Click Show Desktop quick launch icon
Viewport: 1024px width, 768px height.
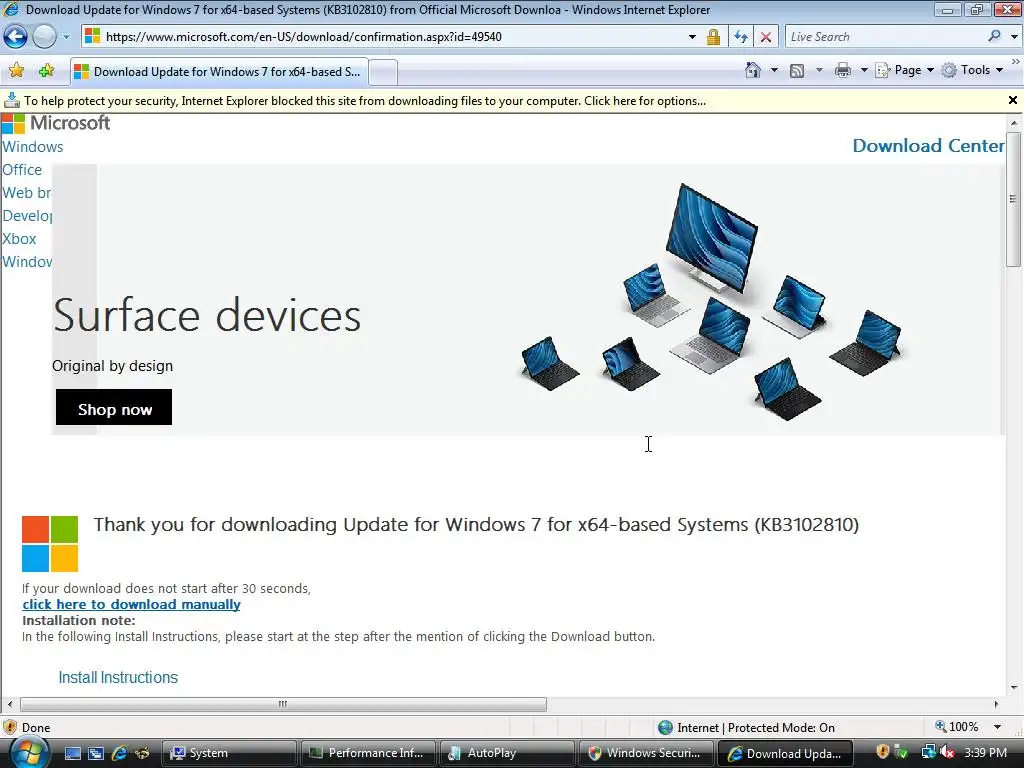(72, 754)
